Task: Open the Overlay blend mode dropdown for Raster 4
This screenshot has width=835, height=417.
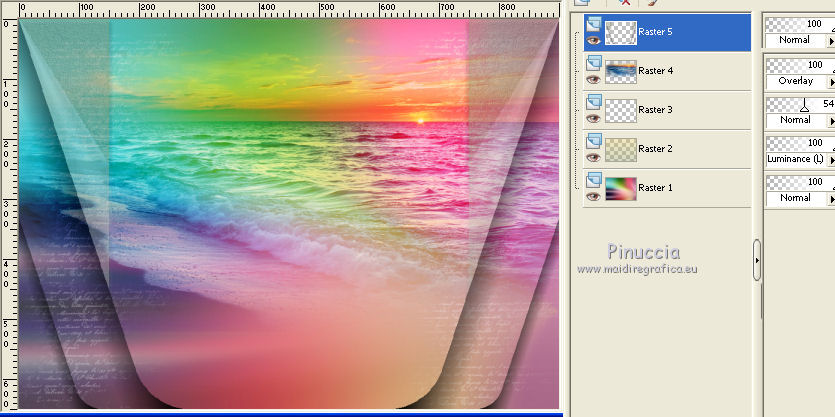Action: click(x=800, y=81)
